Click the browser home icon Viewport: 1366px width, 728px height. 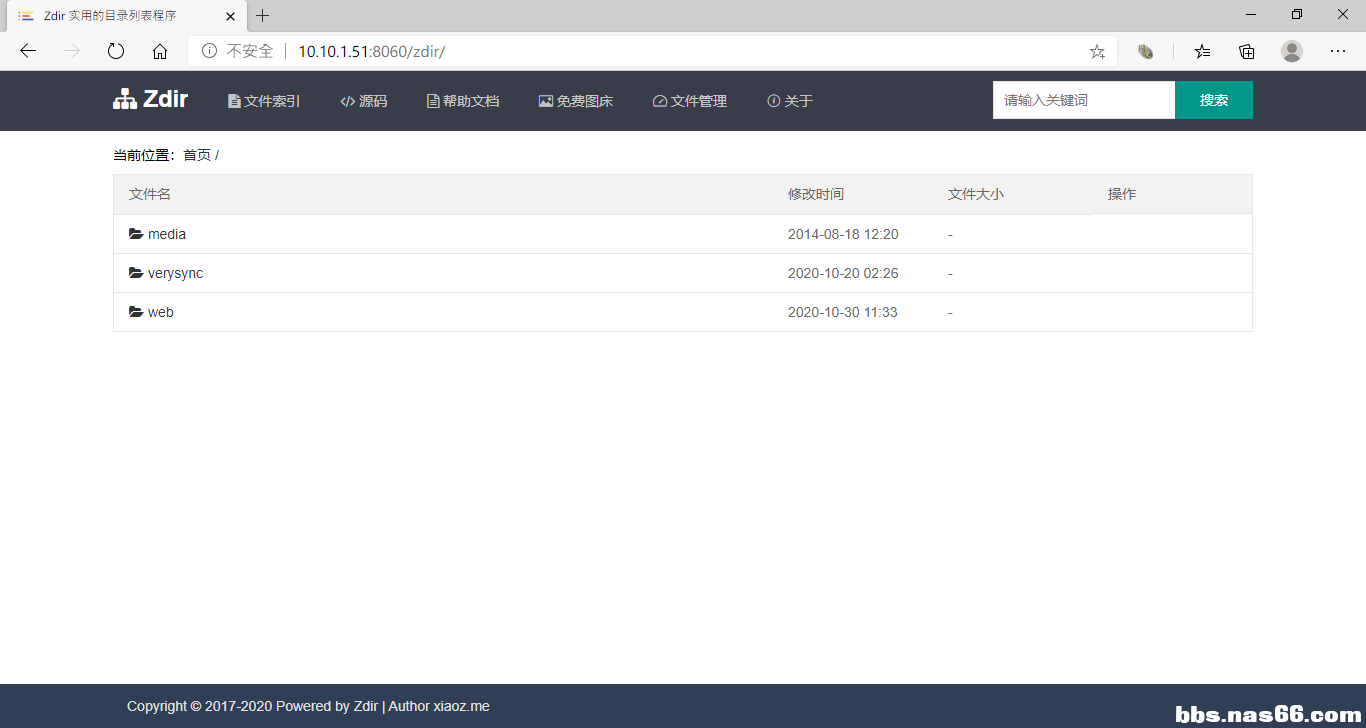(x=160, y=51)
